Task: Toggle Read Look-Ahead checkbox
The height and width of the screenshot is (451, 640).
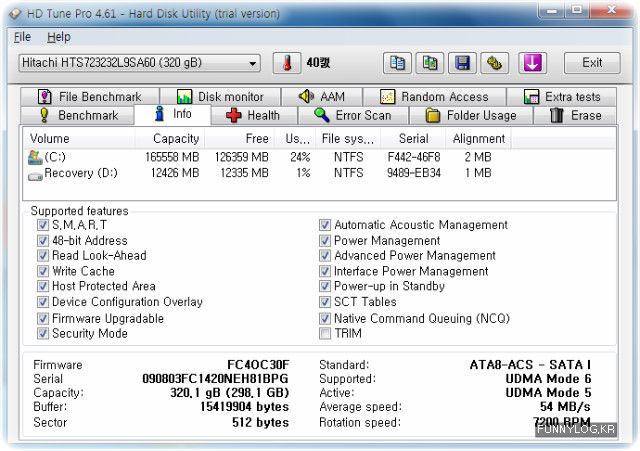Action: point(42,256)
